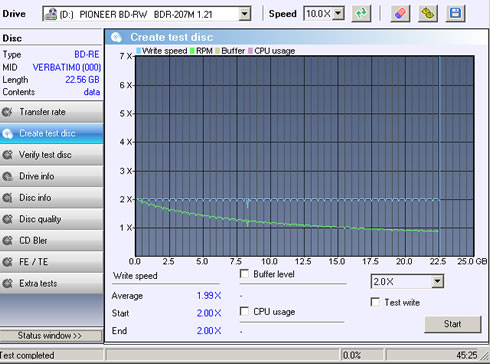Screen dimensions: 490x364
Task: Click the disc Type value BD-RE
Action: click(87, 54)
